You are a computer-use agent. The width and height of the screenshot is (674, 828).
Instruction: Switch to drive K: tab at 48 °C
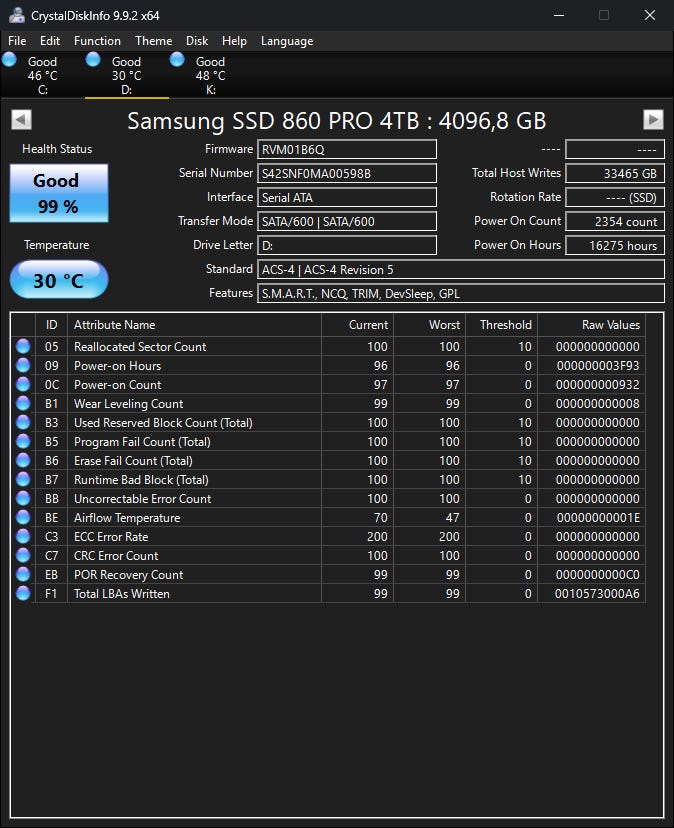click(211, 75)
